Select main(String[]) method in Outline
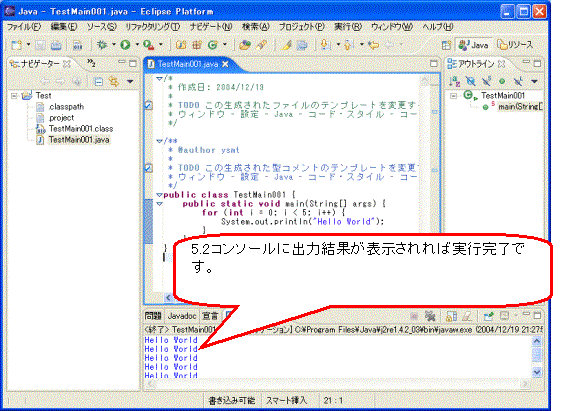This screenshot has height=411, width=565. point(513,107)
